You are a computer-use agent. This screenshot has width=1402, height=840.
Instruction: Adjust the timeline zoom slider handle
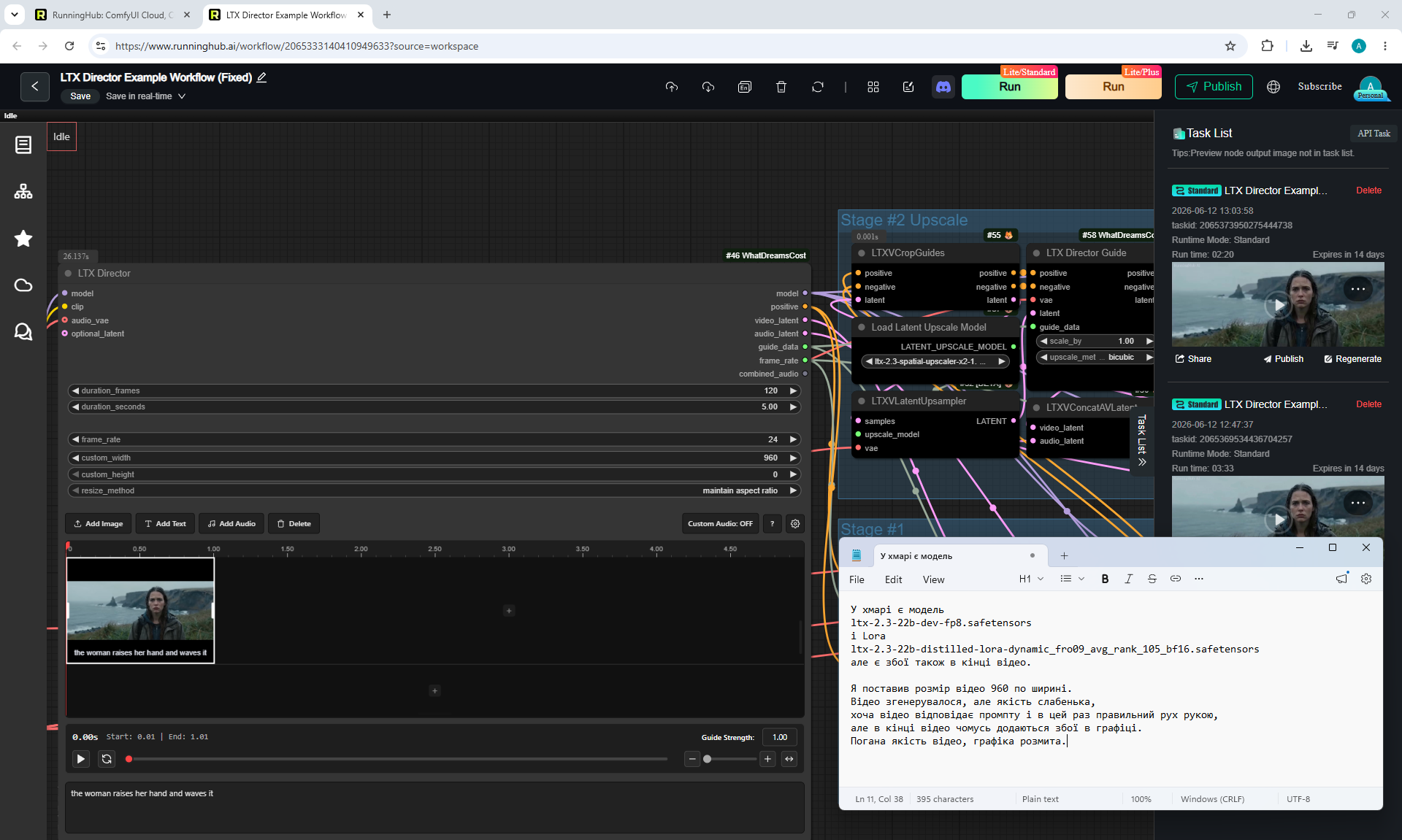(707, 759)
